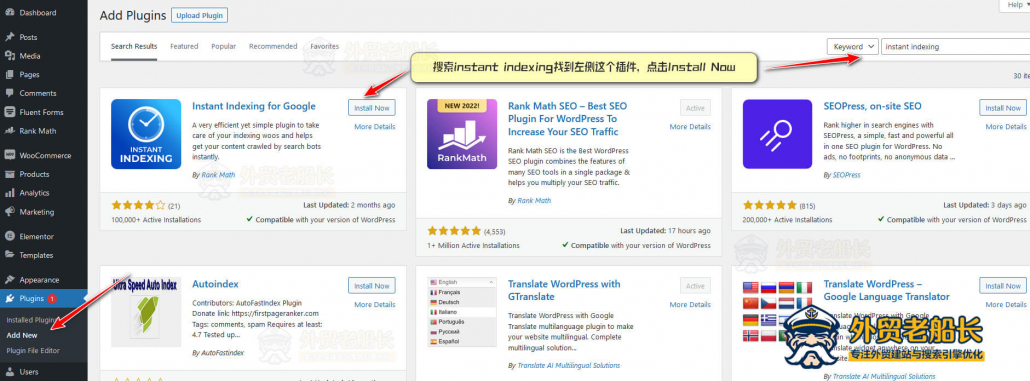
Task: Click the Marketing megaphone icon
Action: pyautogui.click(x=10, y=212)
